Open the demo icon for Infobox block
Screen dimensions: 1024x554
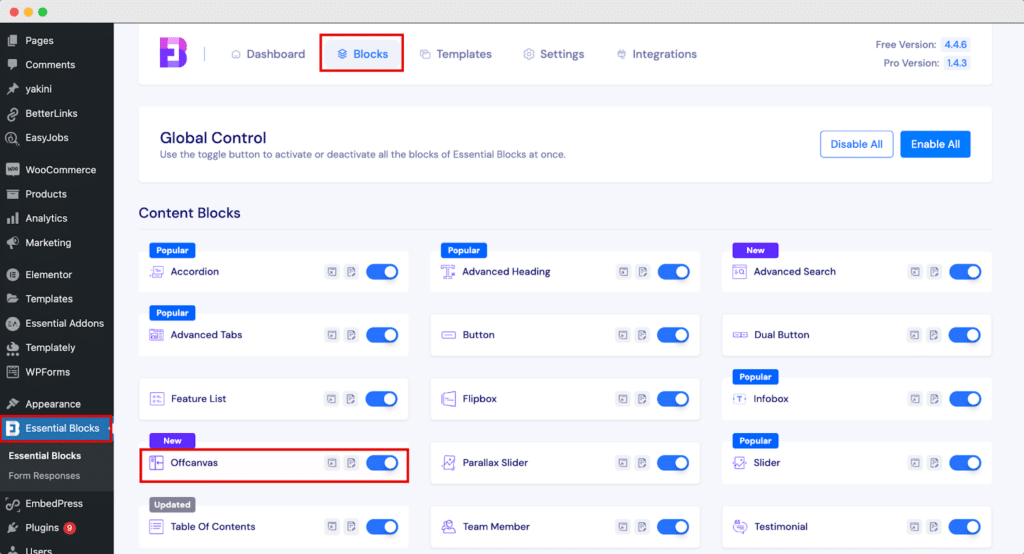915,399
